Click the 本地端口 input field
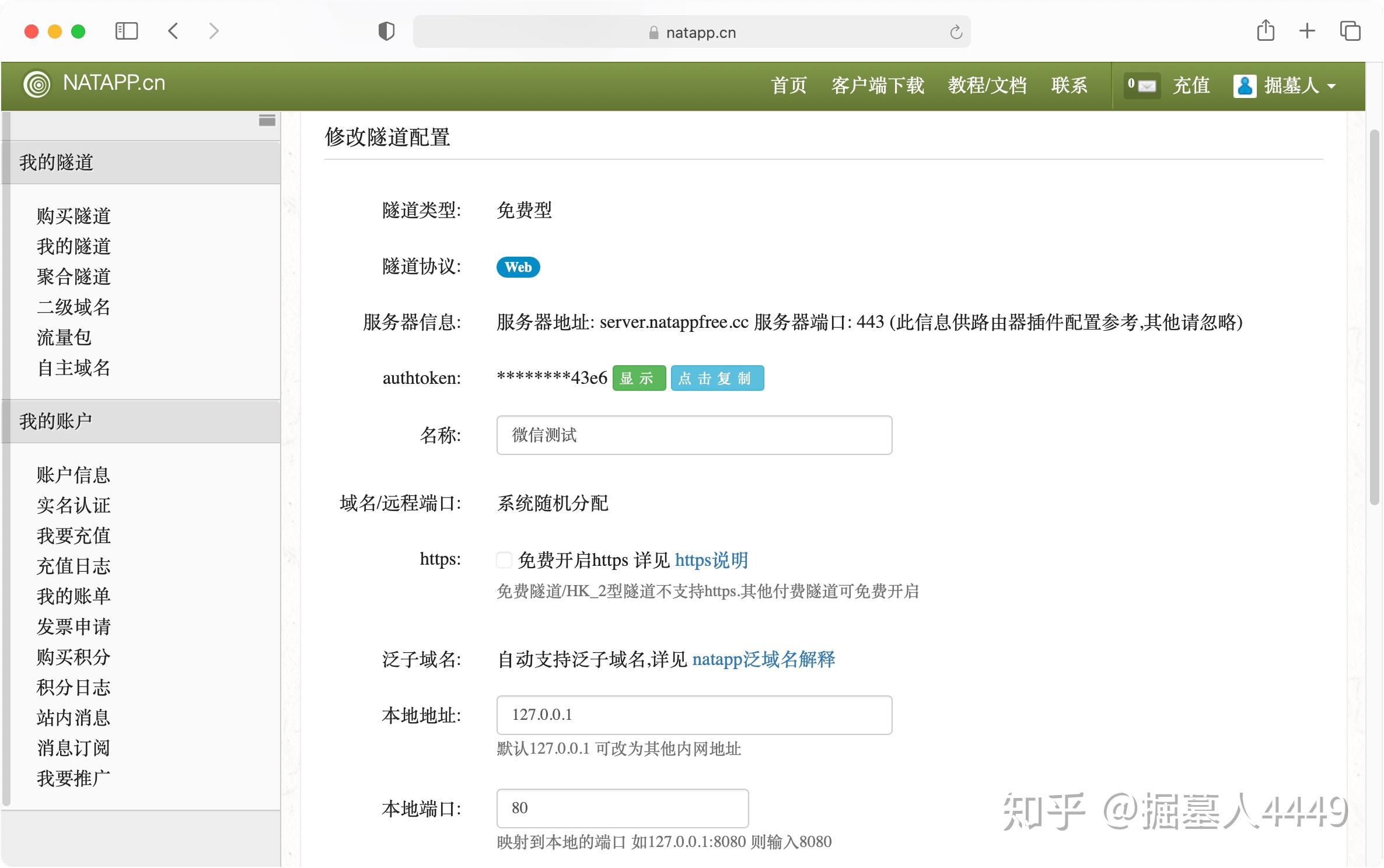 622,808
